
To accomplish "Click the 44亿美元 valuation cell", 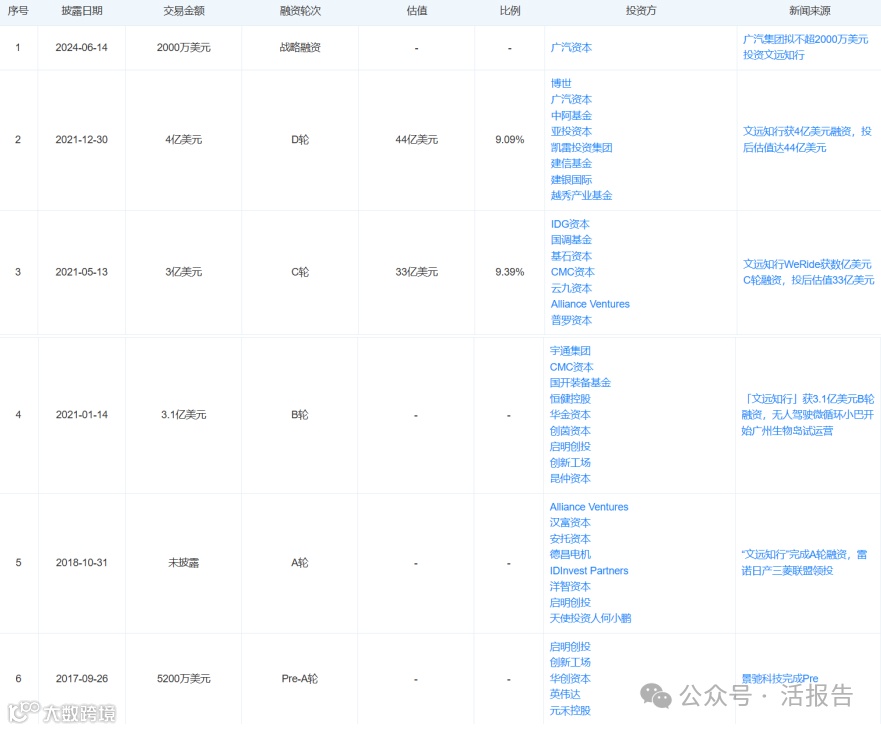I will pyautogui.click(x=416, y=139).
